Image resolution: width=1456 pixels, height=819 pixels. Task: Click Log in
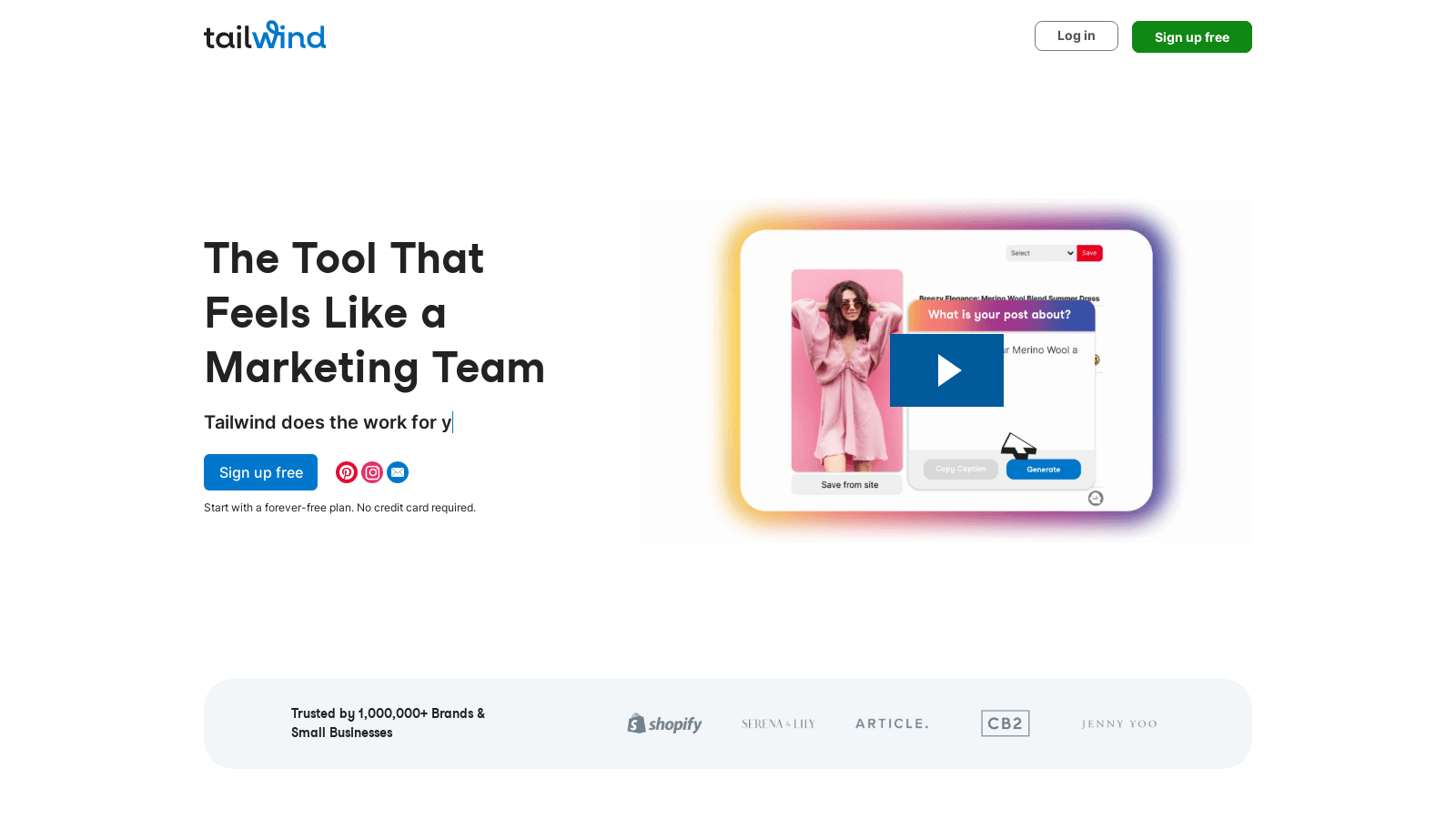click(x=1076, y=36)
